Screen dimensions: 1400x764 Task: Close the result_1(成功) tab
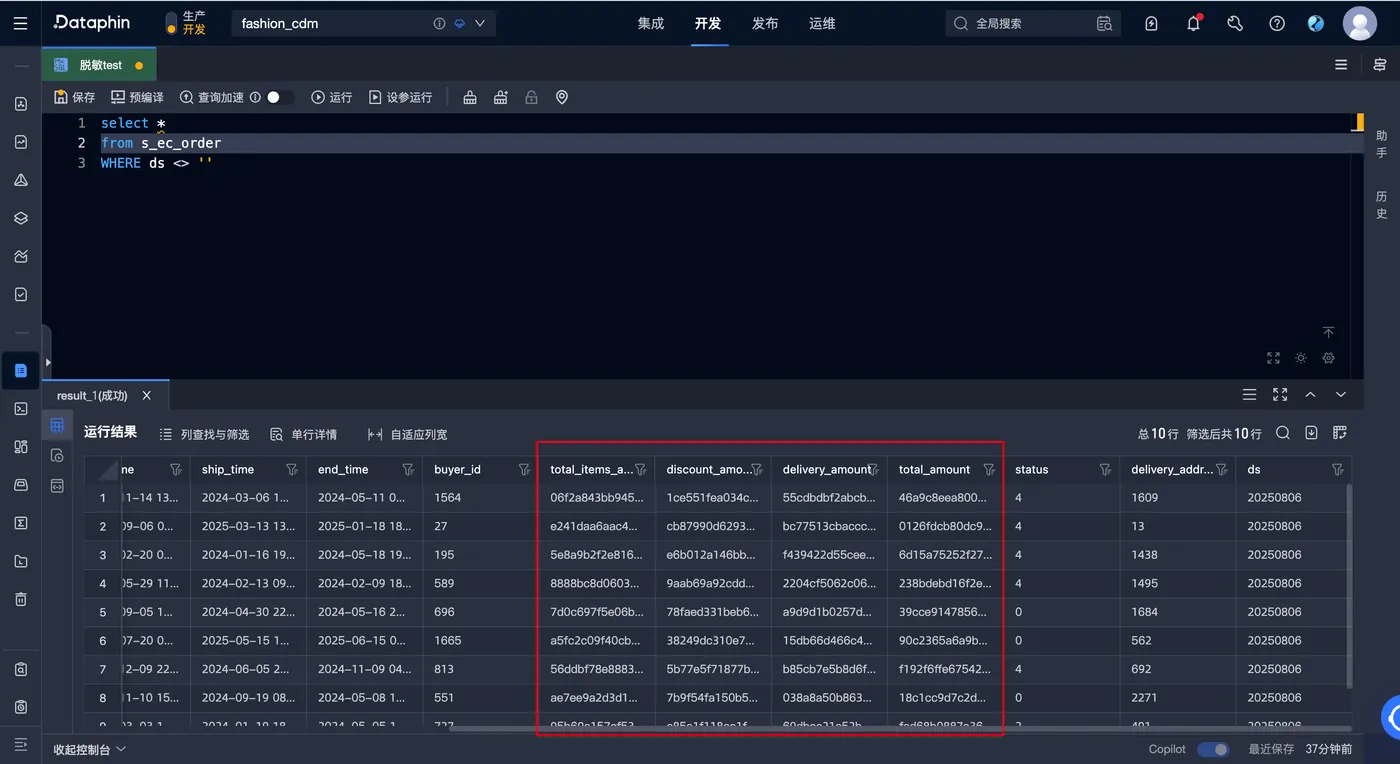pyautogui.click(x=147, y=395)
